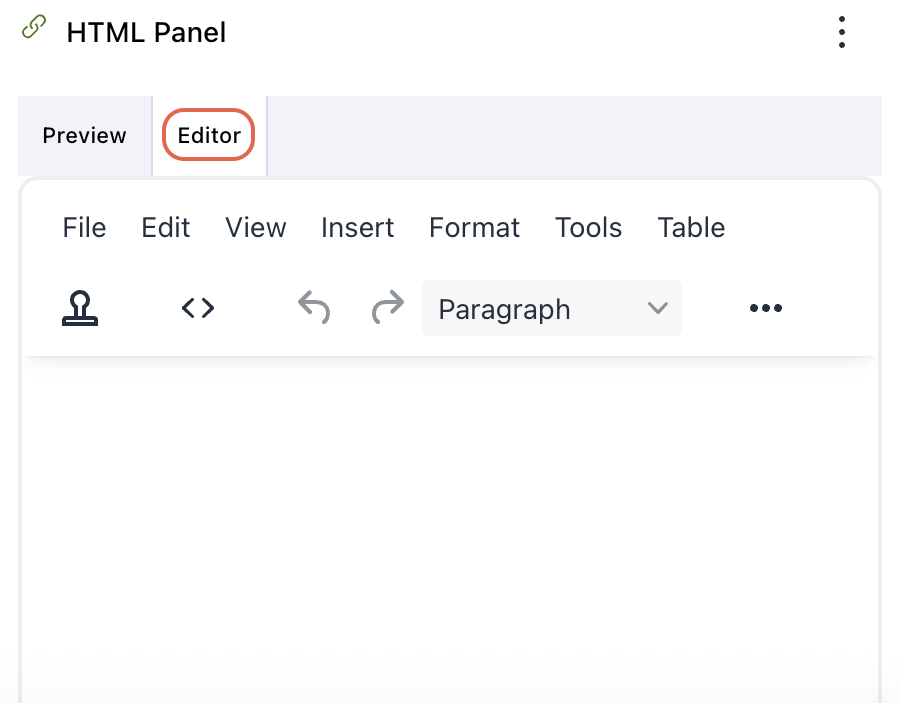Click the Redo arrow icon
900x703 pixels.
pos(388,308)
